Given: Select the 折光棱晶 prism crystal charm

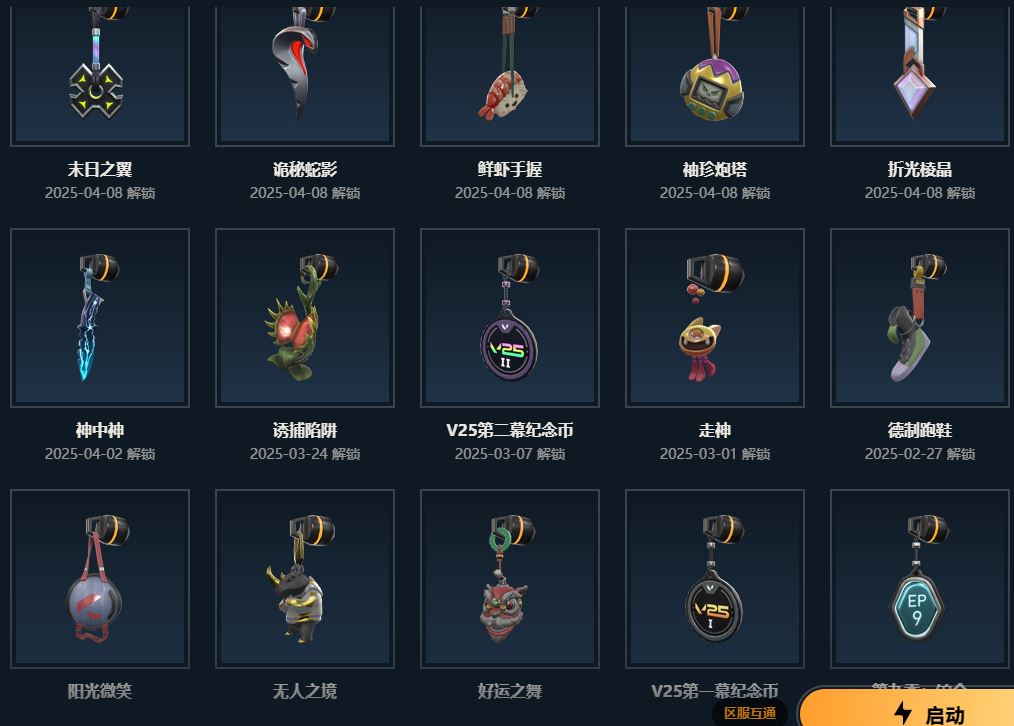Looking at the screenshot, I should click(920, 73).
